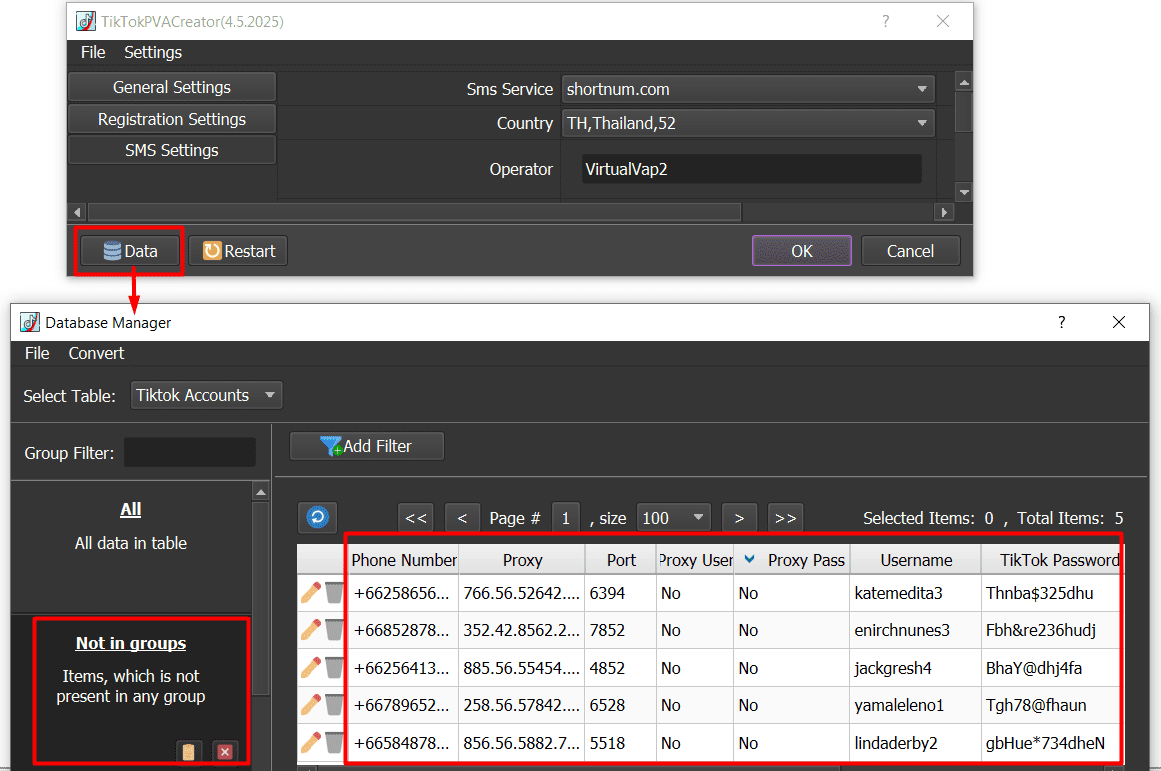Image resolution: width=1161 pixels, height=771 pixels.
Task: Refresh the table with the blue reload icon
Action: [x=318, y=517]
